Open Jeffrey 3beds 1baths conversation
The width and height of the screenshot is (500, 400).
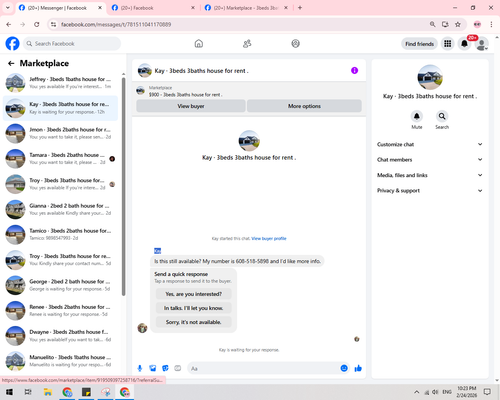pyautogui.click(x=60, y=83)
